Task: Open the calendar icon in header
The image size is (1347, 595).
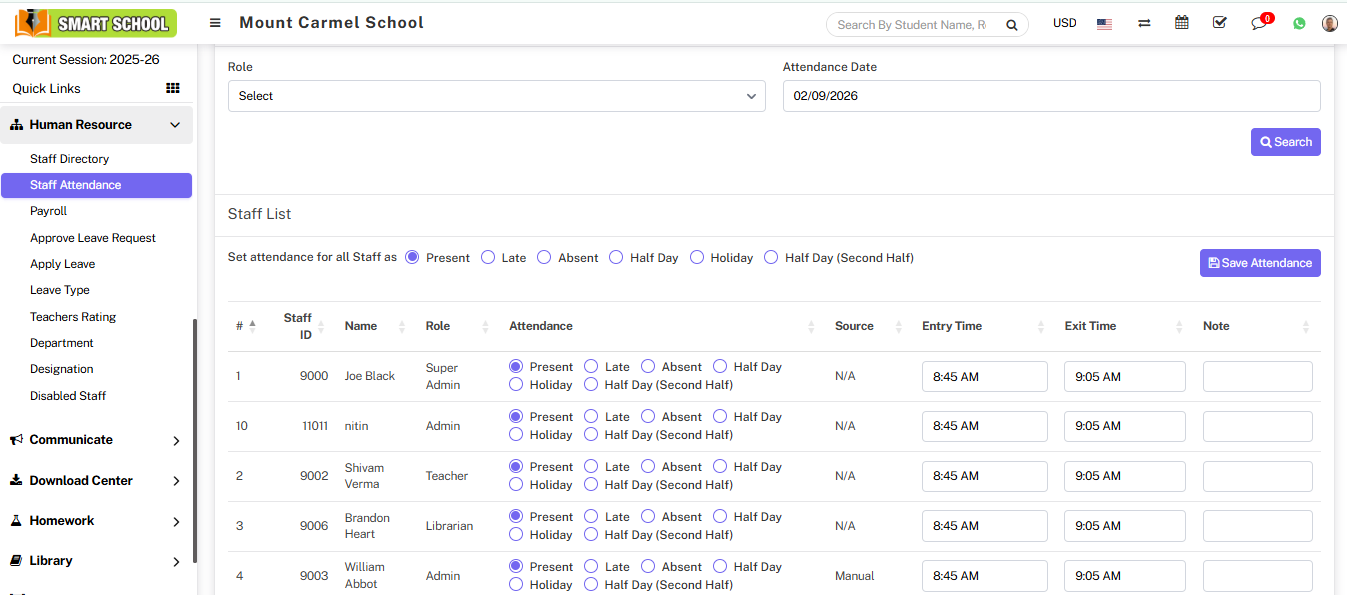Action: coord(1182,23)
